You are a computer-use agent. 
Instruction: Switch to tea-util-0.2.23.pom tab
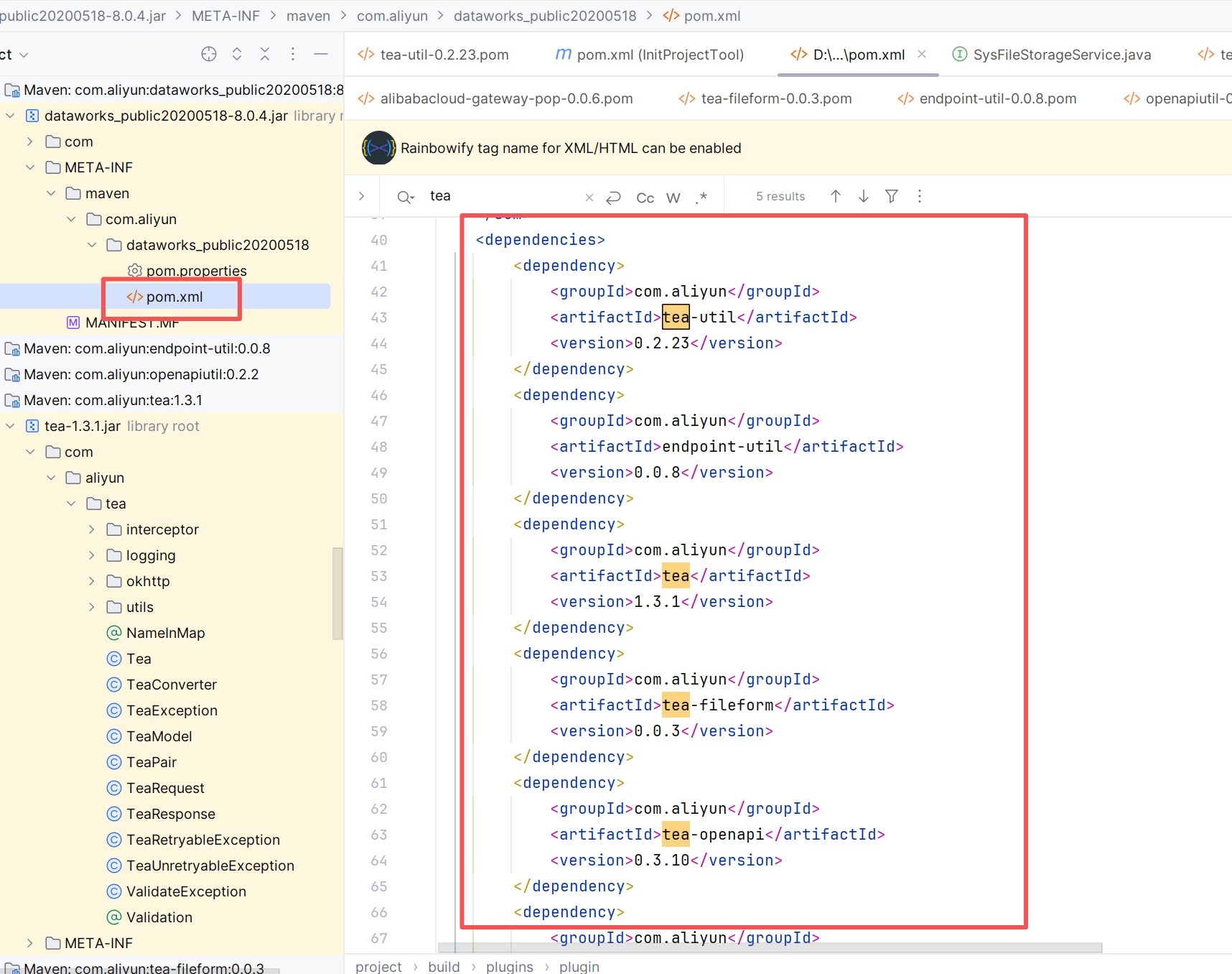[434, 55]
